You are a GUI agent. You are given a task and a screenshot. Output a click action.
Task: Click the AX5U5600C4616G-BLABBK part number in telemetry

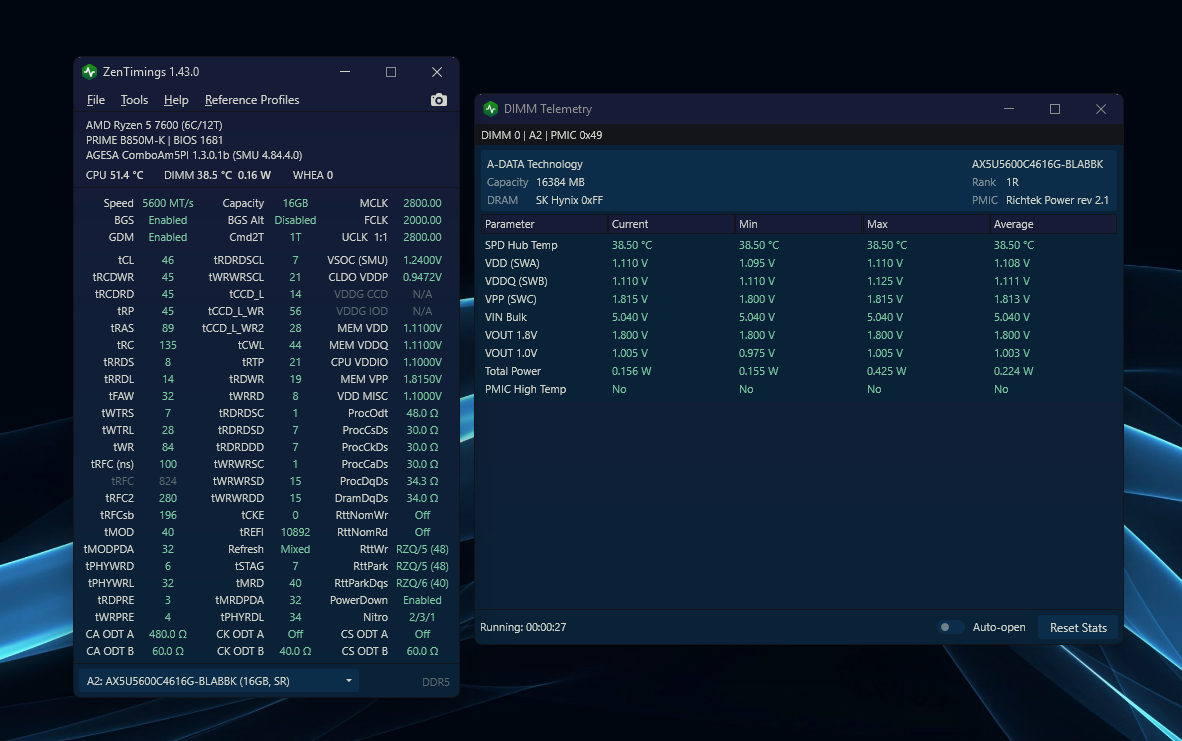(1037, 164)
